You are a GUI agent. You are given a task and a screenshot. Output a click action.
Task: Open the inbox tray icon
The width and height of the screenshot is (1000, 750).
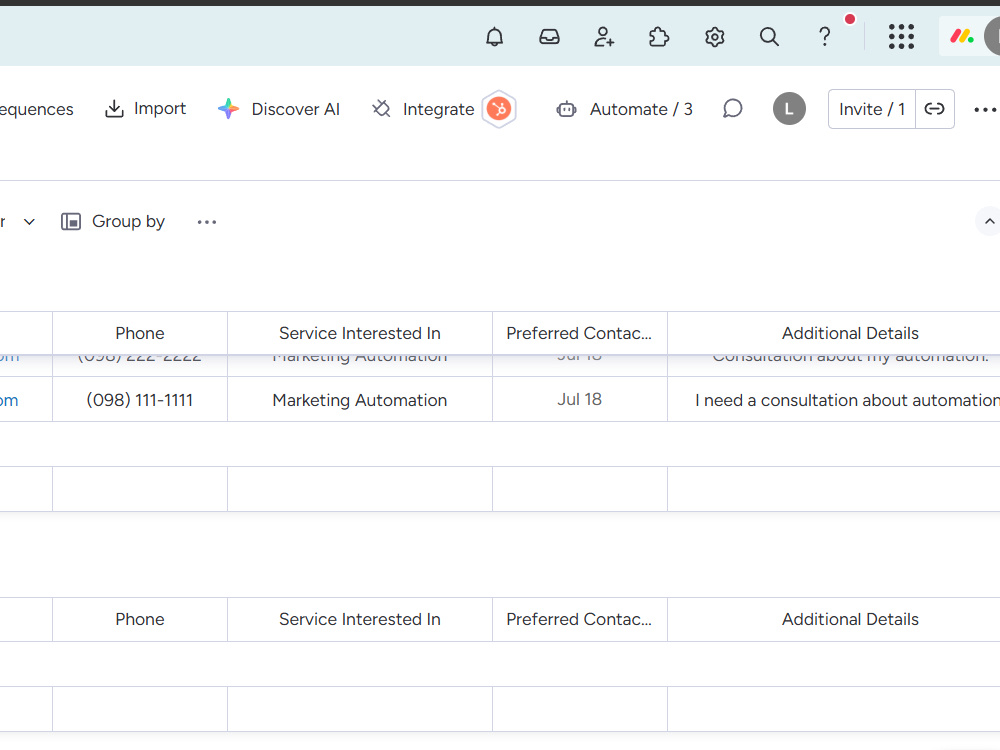(549, 37)
